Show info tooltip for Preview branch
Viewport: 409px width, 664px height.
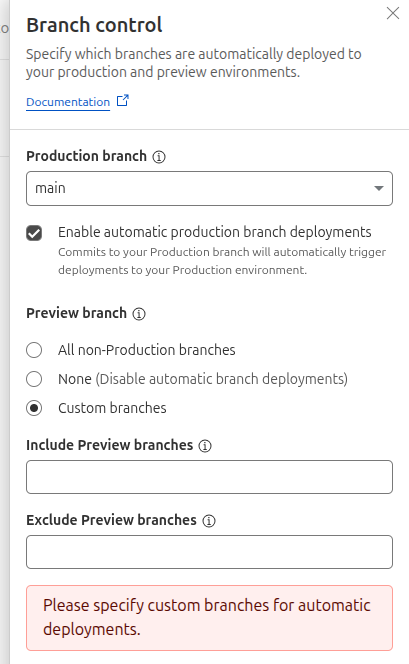coord(139,314)
